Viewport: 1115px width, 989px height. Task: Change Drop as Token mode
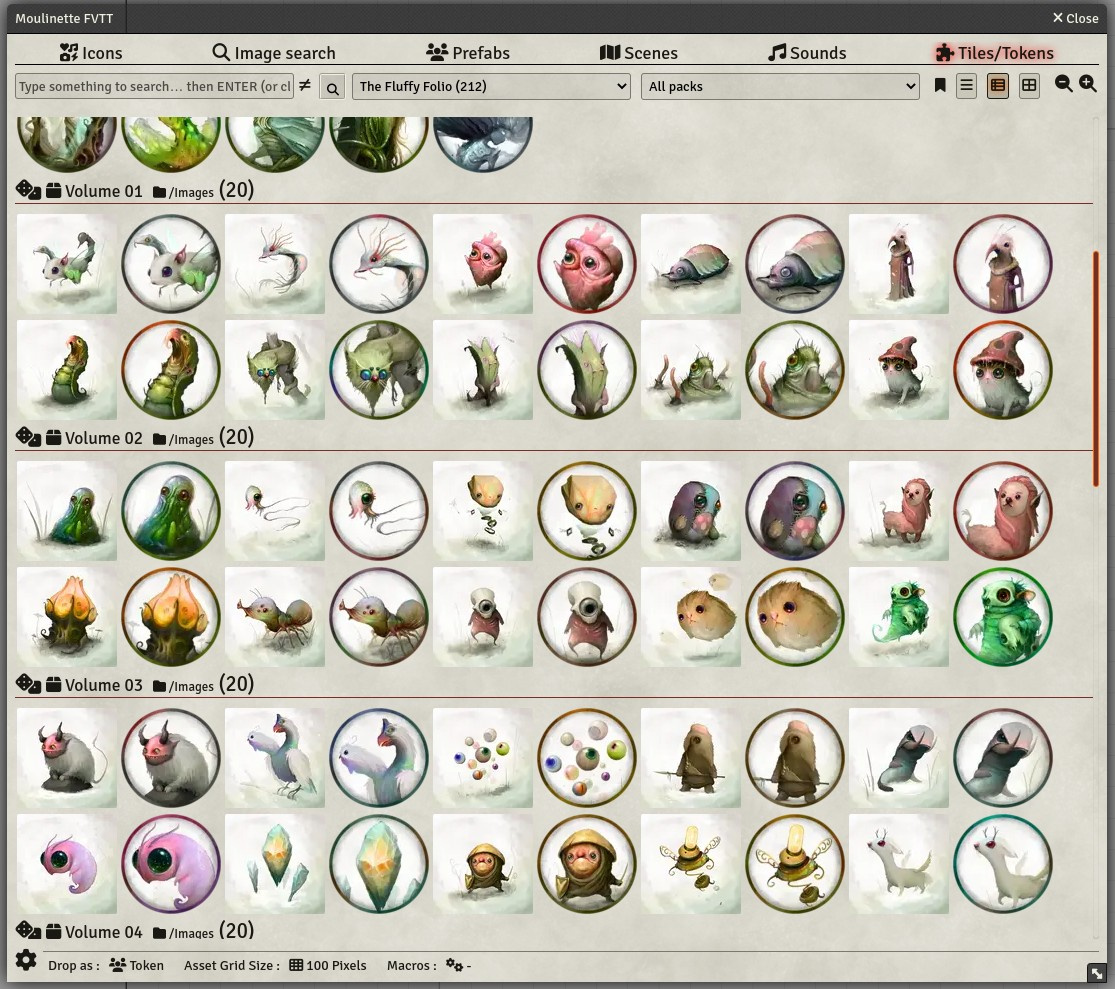pos(137,965)
